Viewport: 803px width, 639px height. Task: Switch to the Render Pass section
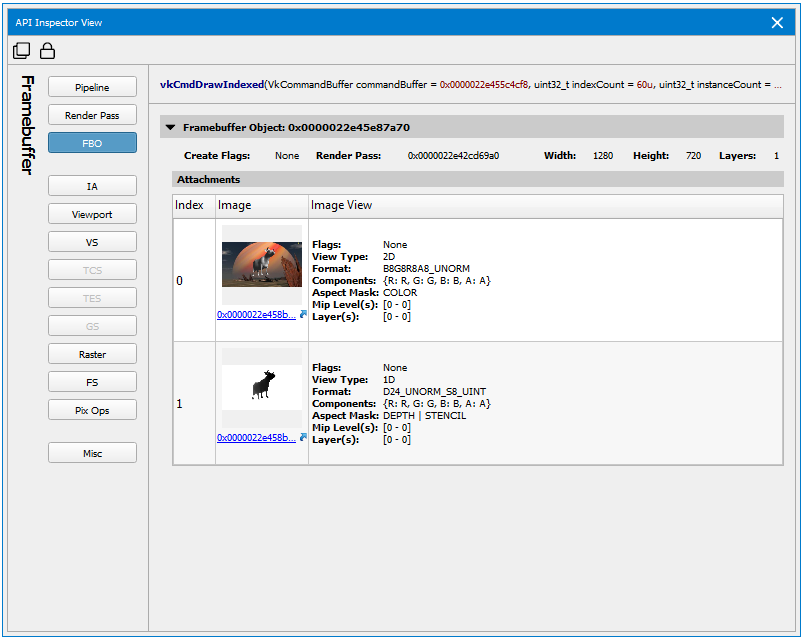92,116
